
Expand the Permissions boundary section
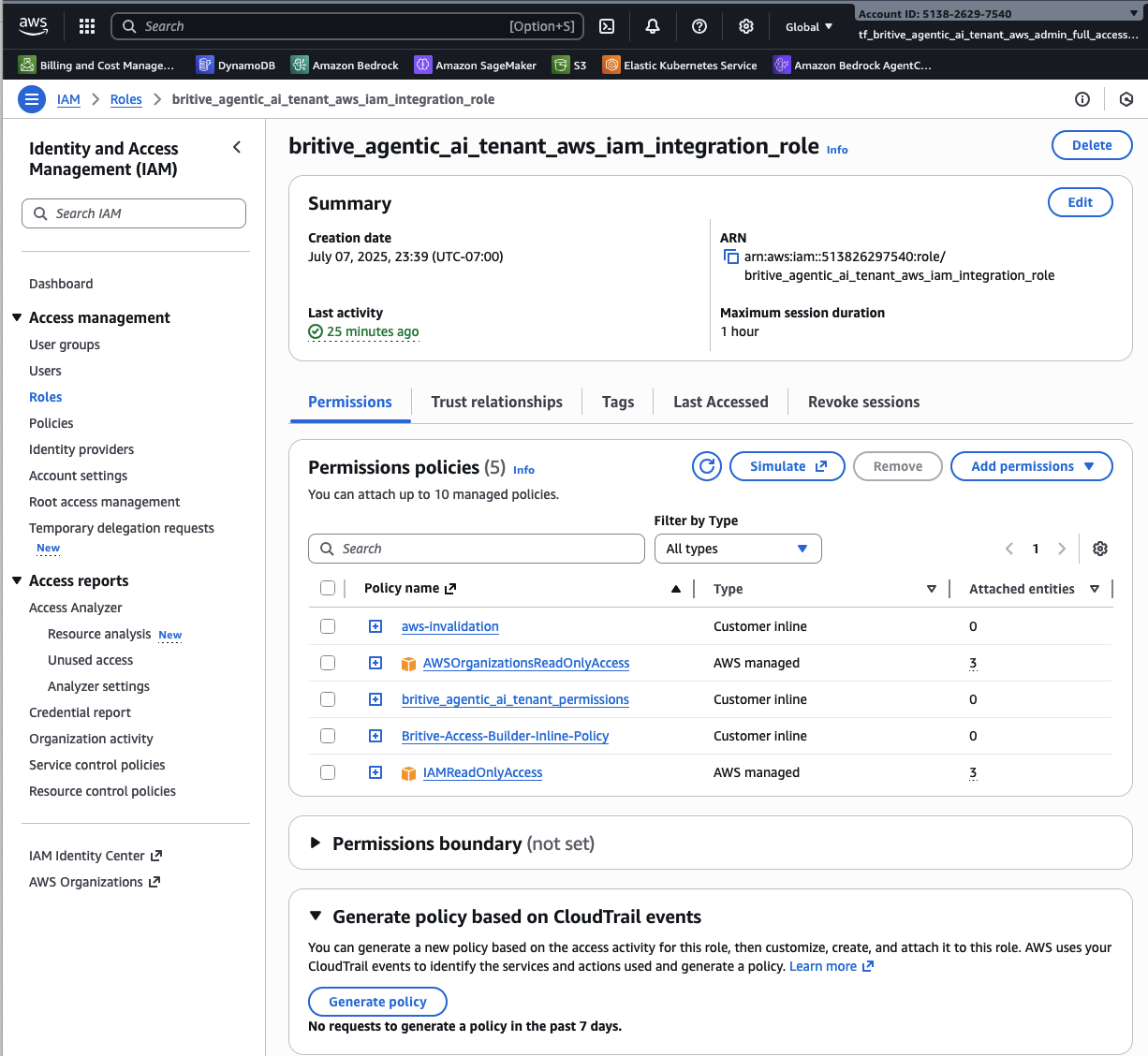point(316,843)
